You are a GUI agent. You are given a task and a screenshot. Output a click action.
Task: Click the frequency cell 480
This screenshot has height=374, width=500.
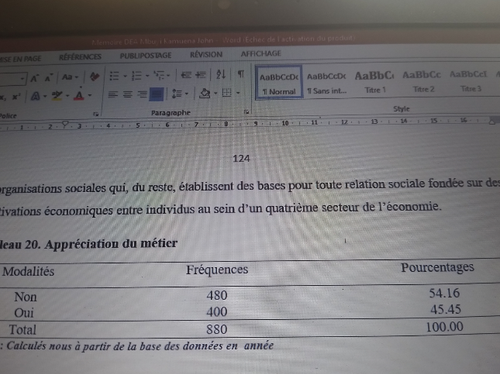217,295
